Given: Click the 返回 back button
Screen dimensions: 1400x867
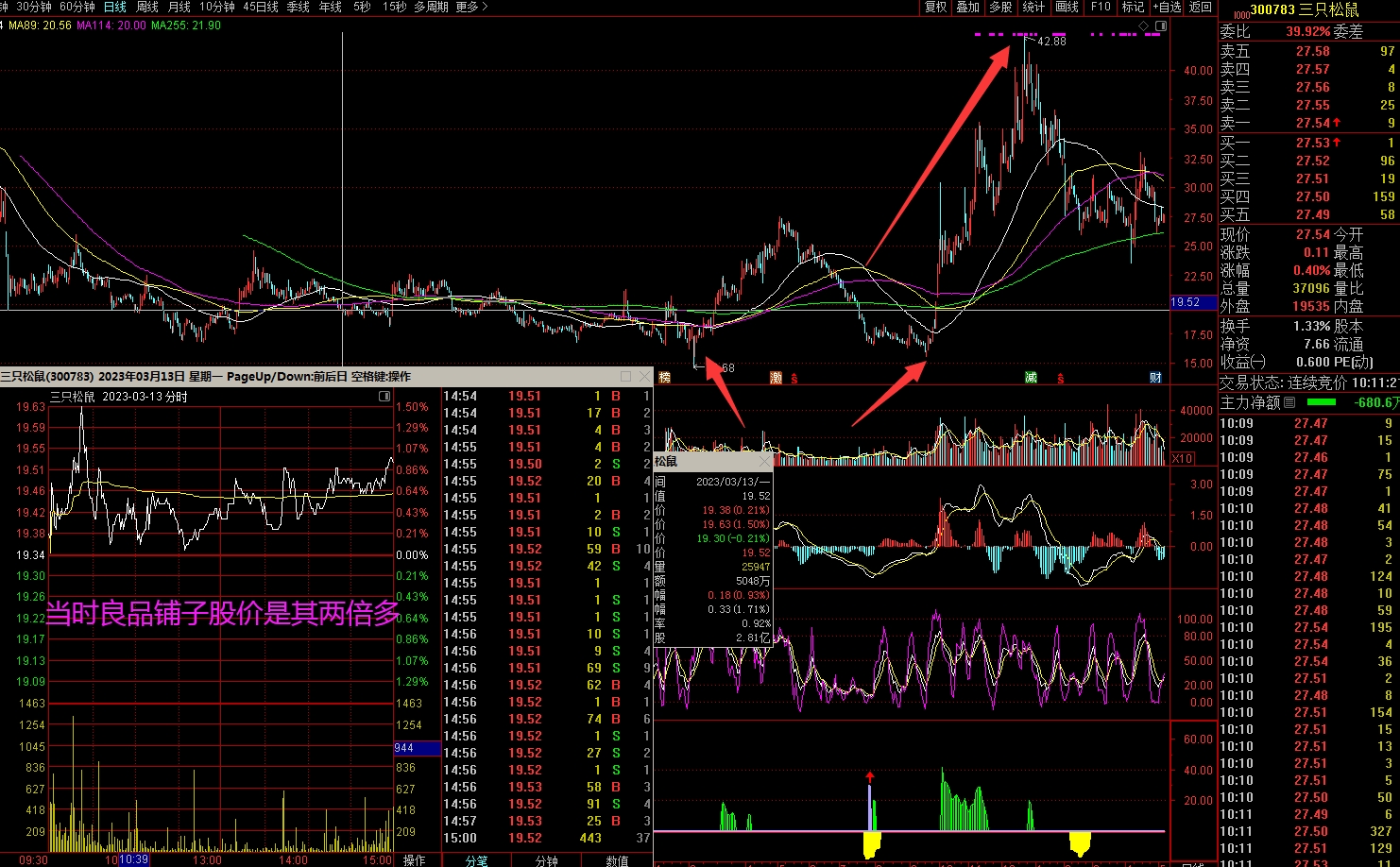Looking at the screenshot, I should tap(1201, 7).
